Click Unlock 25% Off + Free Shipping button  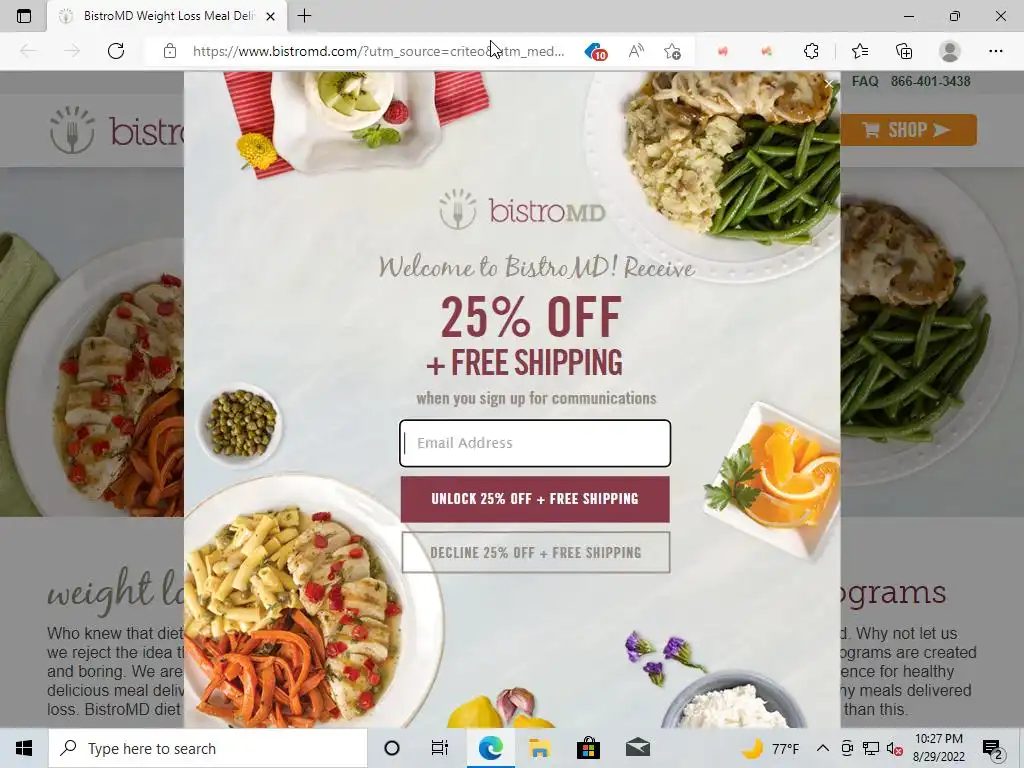(x=535, y=499)
